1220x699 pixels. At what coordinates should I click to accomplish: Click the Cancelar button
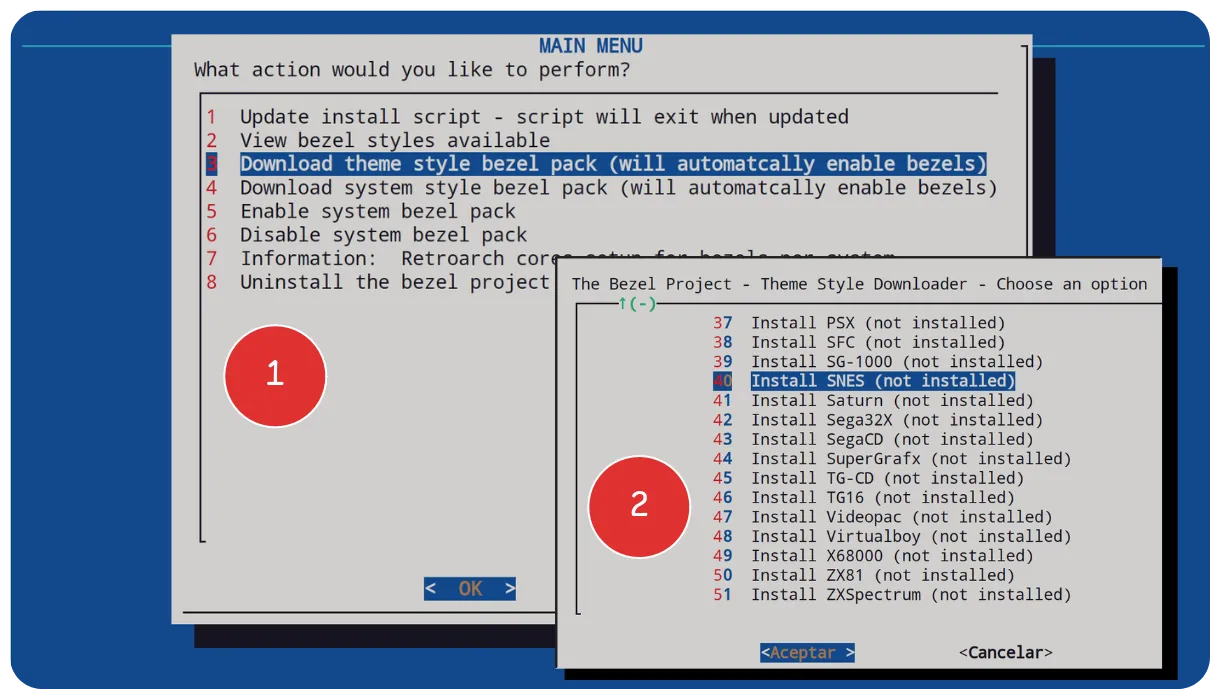(x=1005, y=653)
